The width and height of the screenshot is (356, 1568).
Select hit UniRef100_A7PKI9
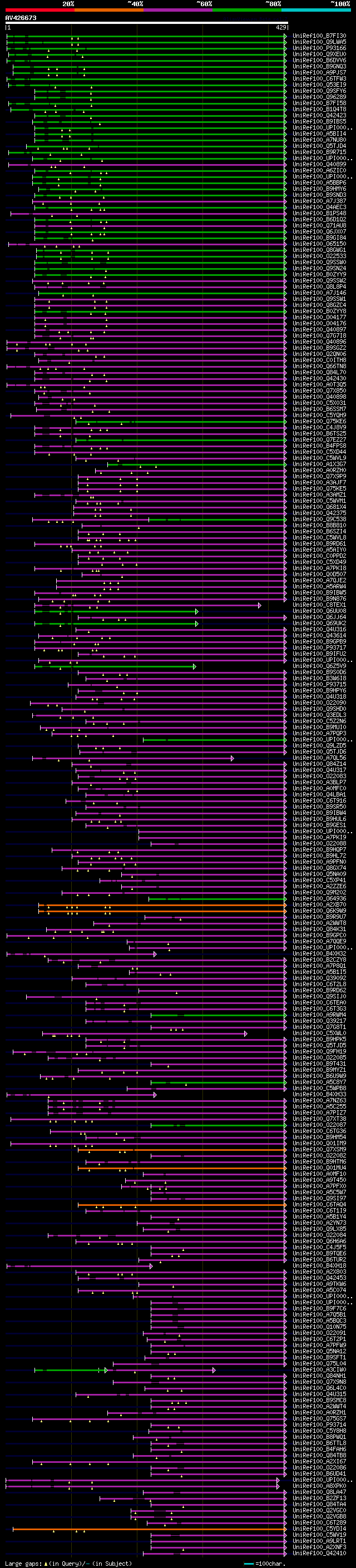[319, 837]
